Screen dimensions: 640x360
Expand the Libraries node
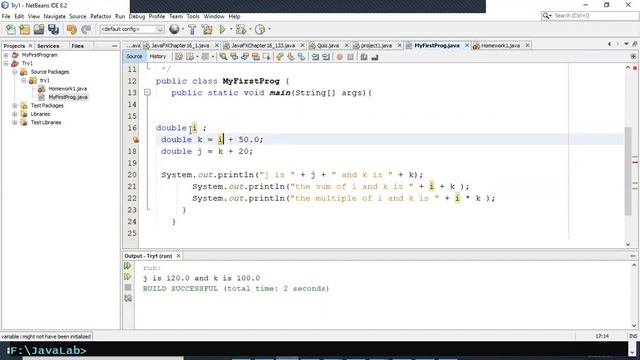[15, 114]
